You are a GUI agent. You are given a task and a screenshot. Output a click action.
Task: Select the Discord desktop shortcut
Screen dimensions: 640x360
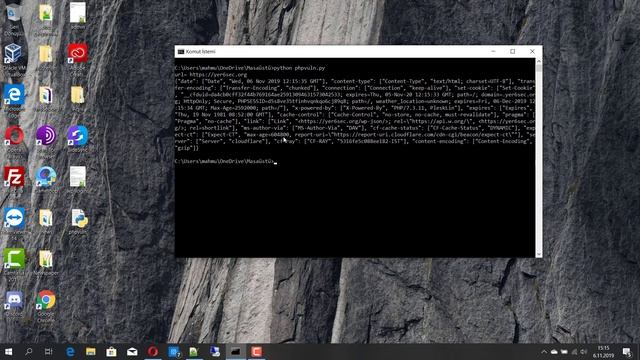(x=14, y=300)
